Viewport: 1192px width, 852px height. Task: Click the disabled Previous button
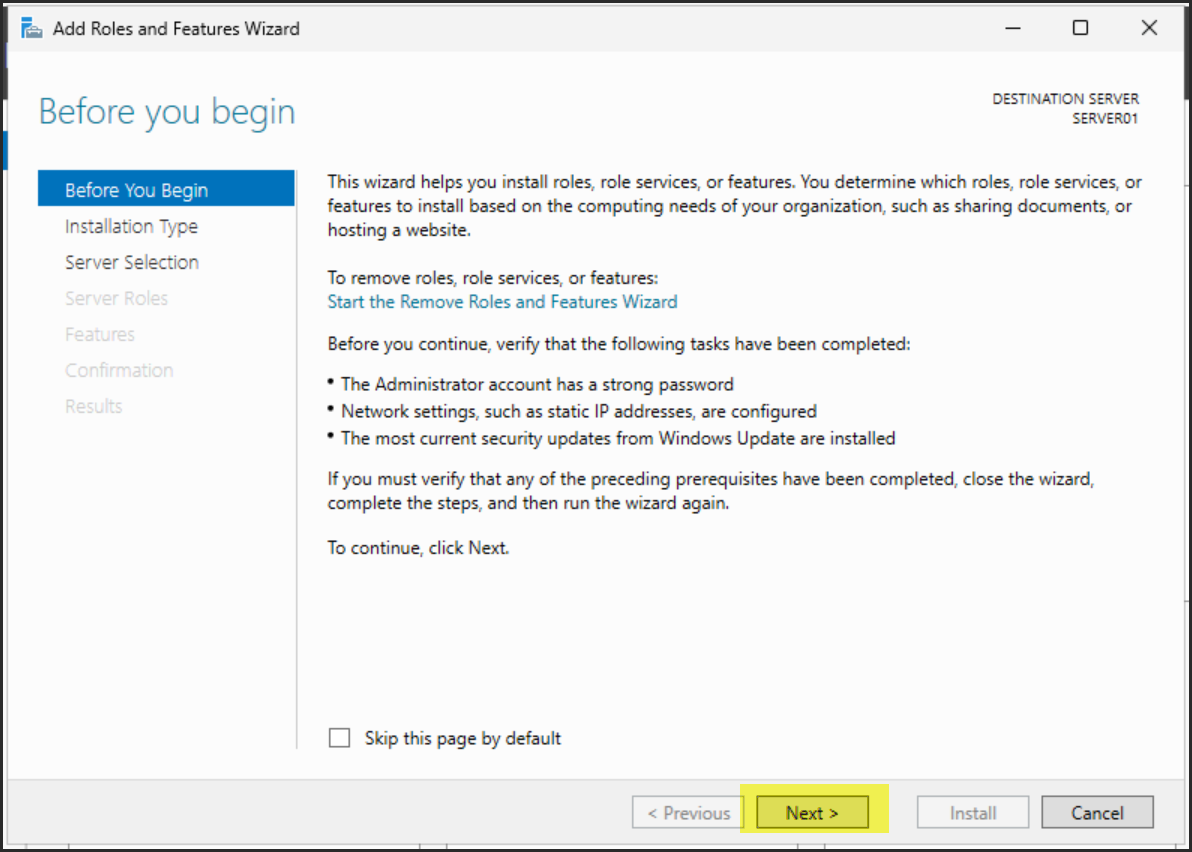coord(688,812)
